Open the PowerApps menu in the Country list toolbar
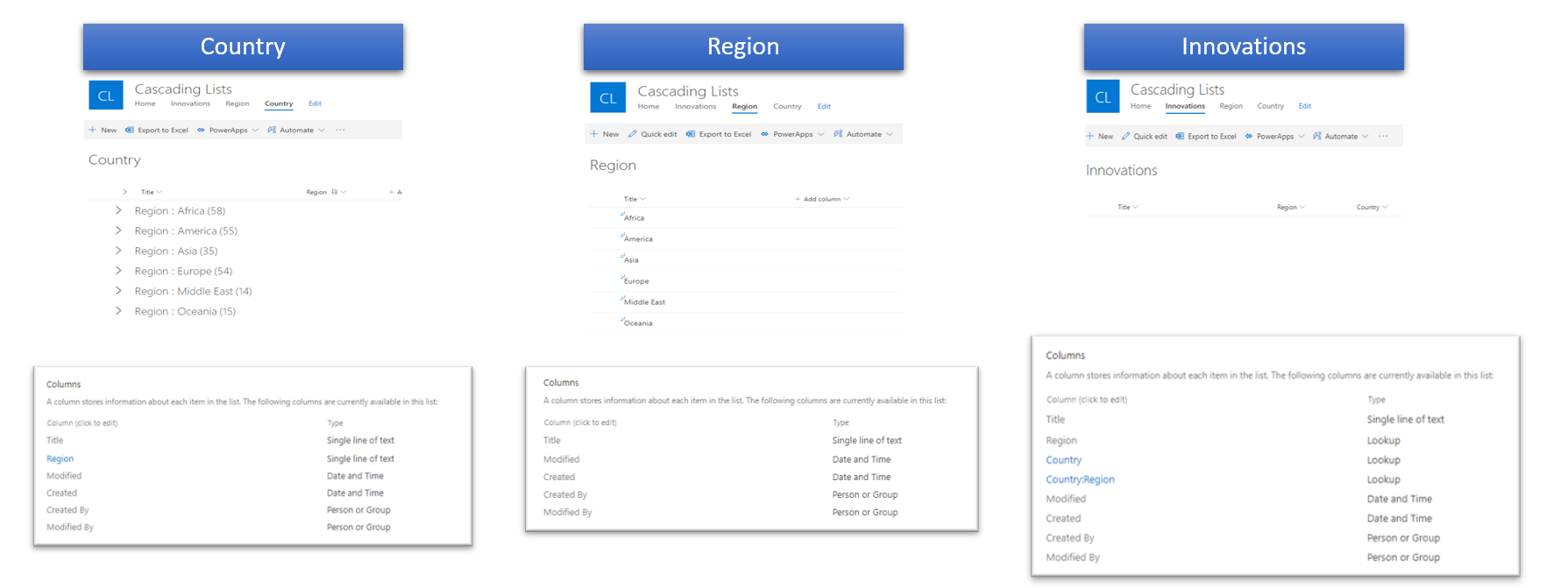The width and height of the screenshot is (1568, 588). tap(228, 130)
